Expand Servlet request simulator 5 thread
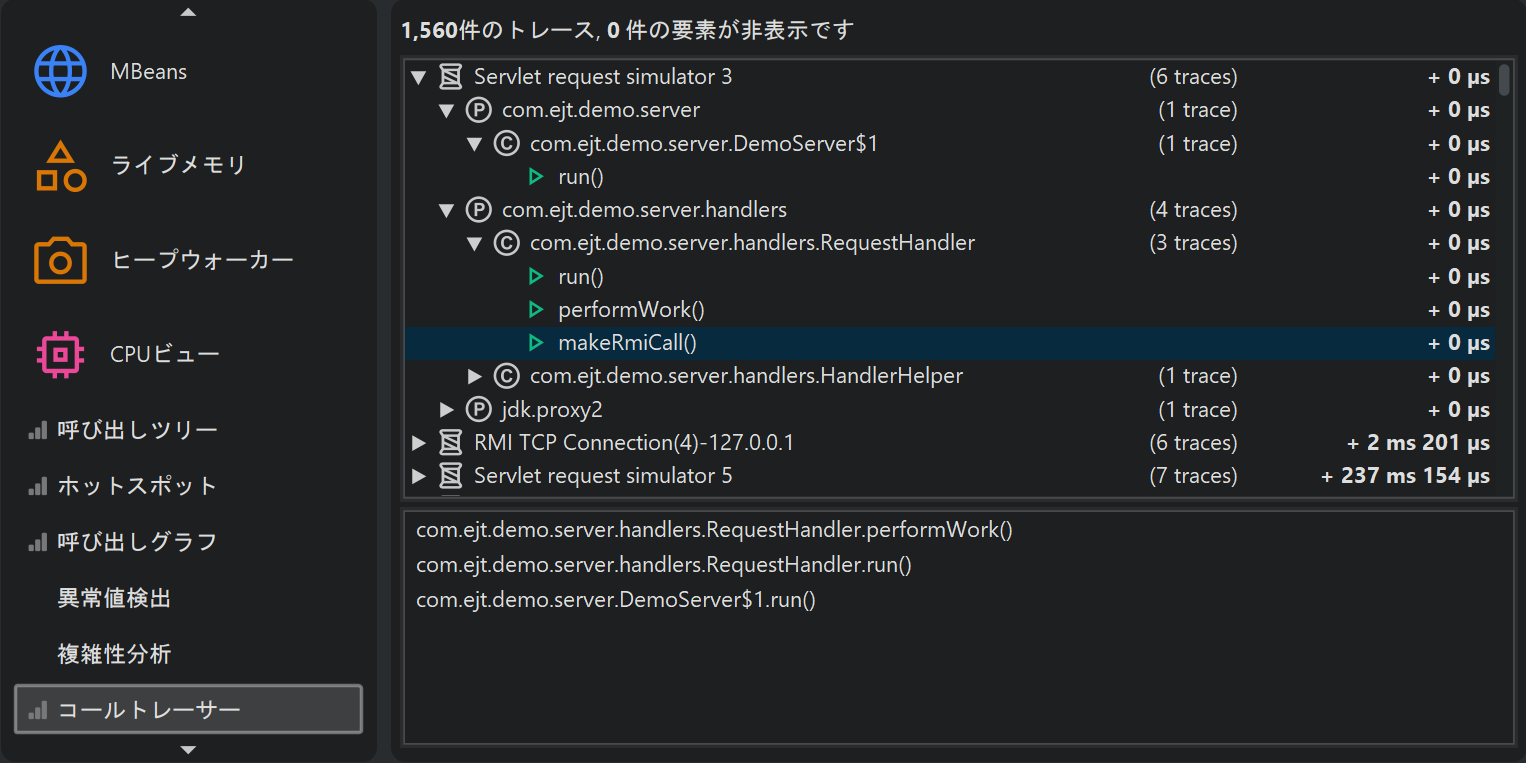This screenshot has height=763, width=1526. tap(419, 476)
